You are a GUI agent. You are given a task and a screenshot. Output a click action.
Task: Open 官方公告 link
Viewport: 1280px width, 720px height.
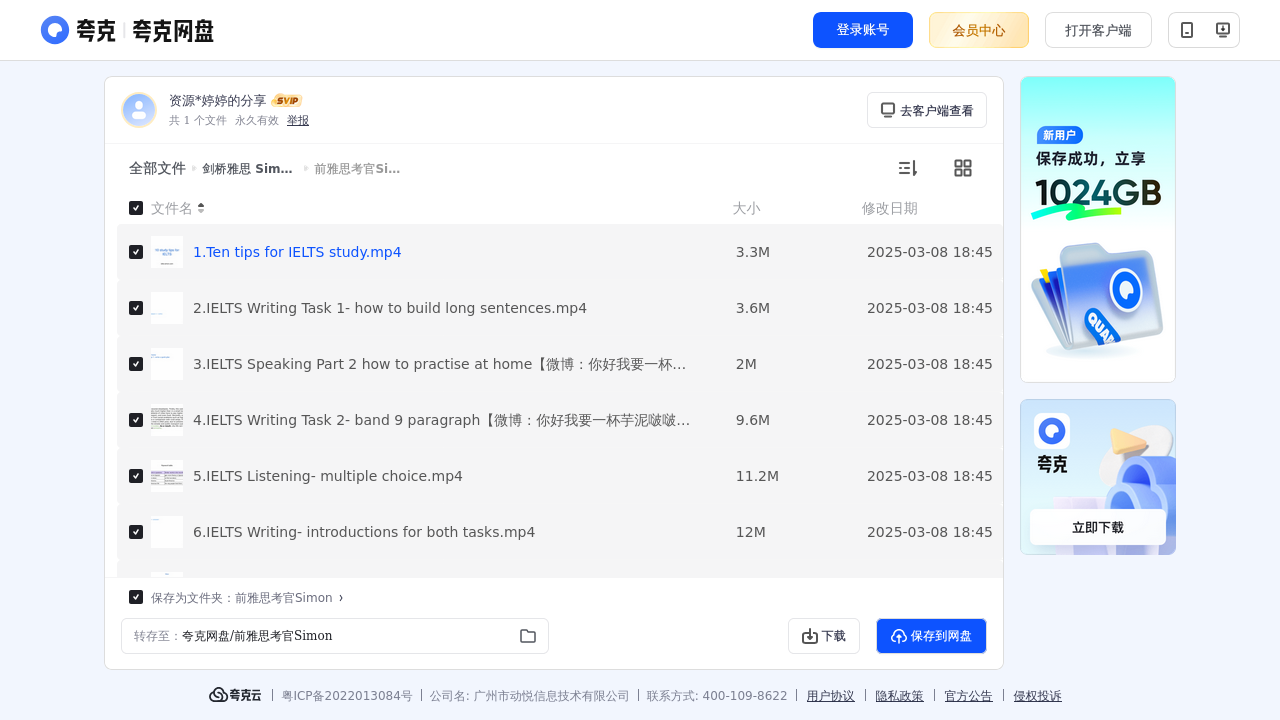point(969,696)
